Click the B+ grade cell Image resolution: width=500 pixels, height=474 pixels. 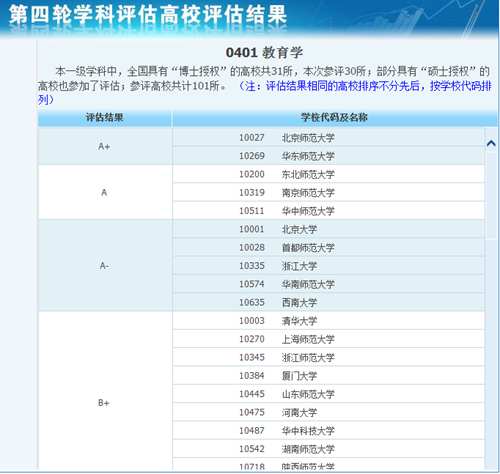(x=105, y=403)
